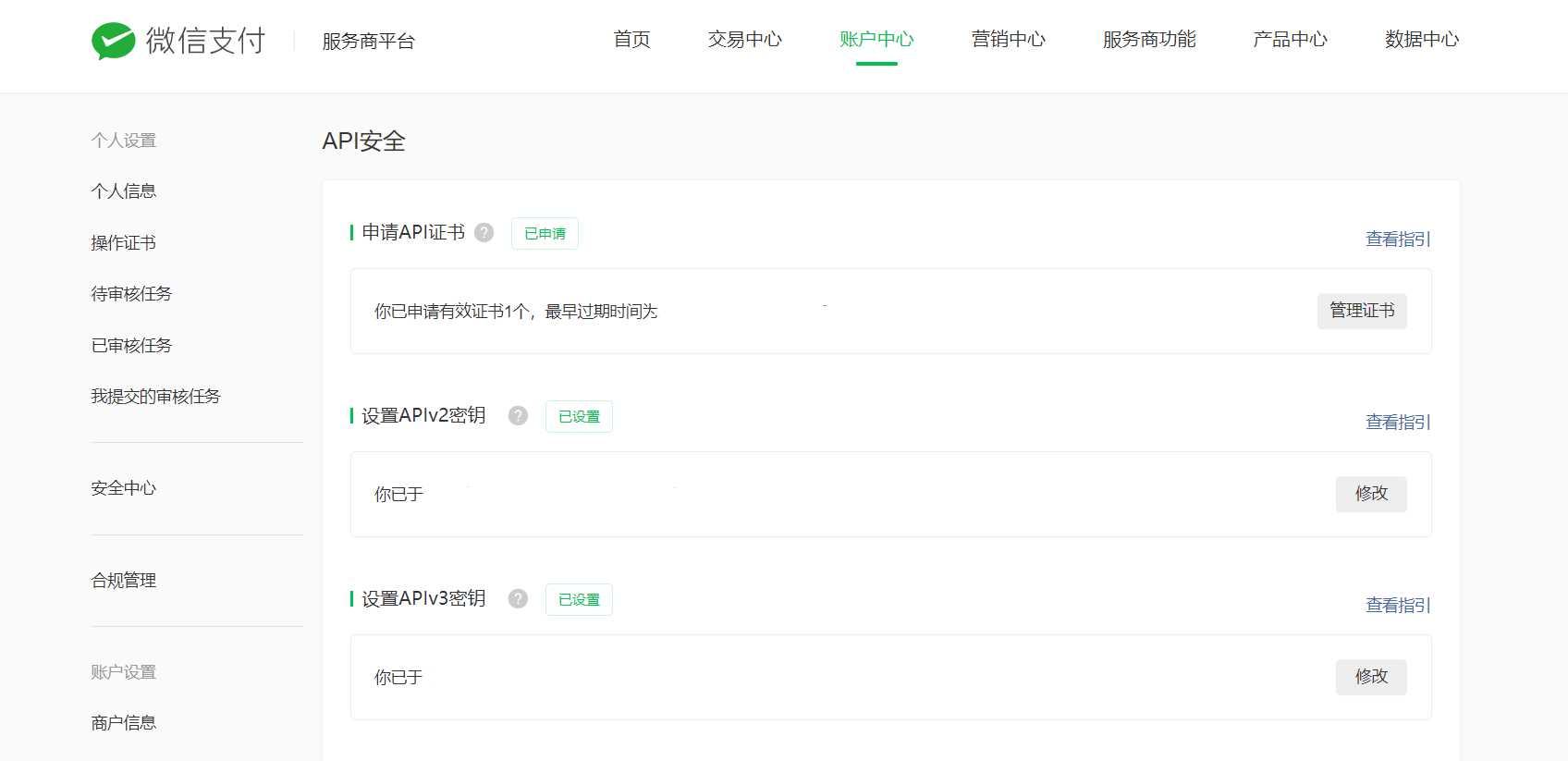Image resolution: width=1568 pixels, height=761 pixels.
Task: Open 安全中心 in sidebar
Action: pyautogui.click(x=124, y=488)
